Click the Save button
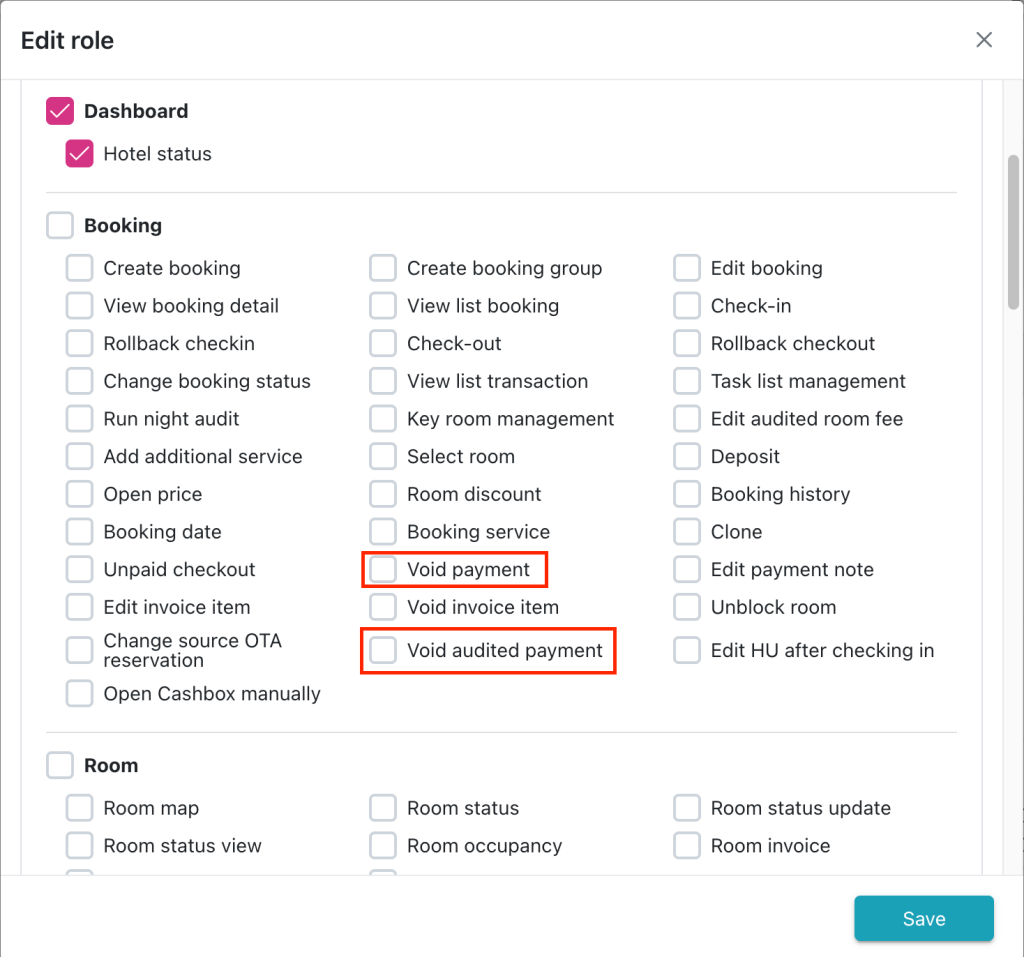This screenshot has height=957, width=1024. 923,919
